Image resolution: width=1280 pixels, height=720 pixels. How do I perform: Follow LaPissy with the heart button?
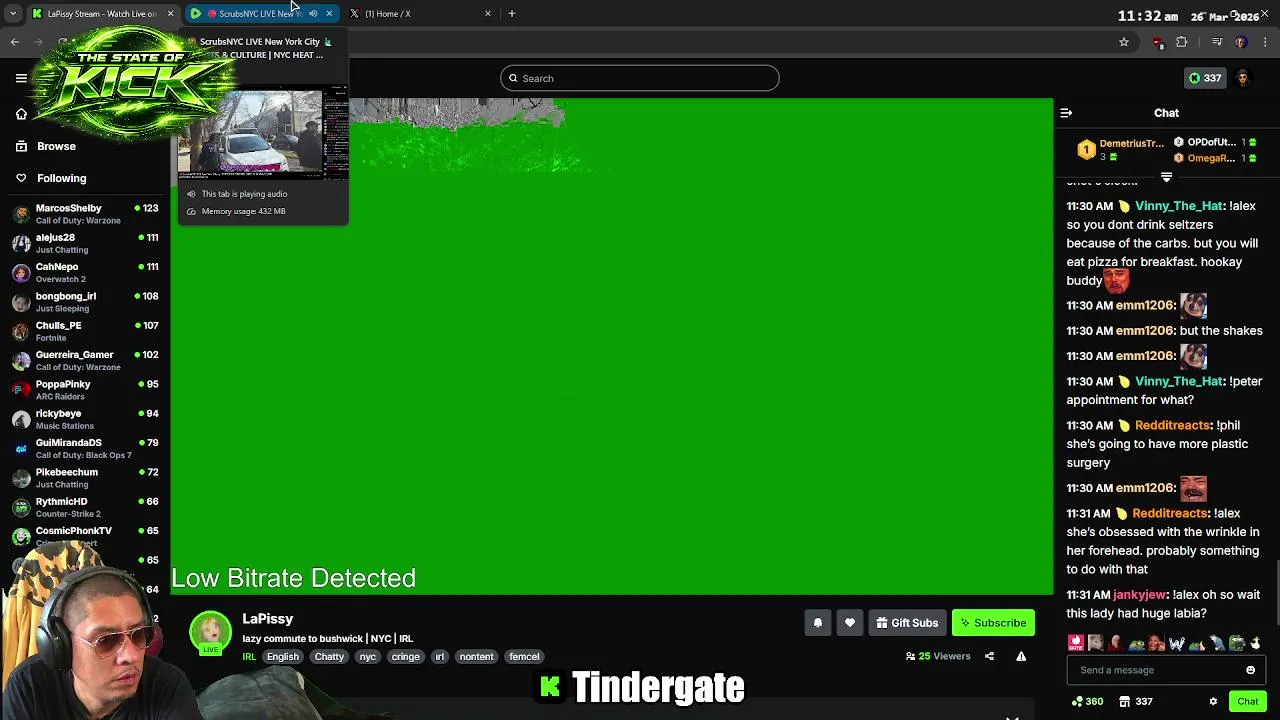coord(849,623)
